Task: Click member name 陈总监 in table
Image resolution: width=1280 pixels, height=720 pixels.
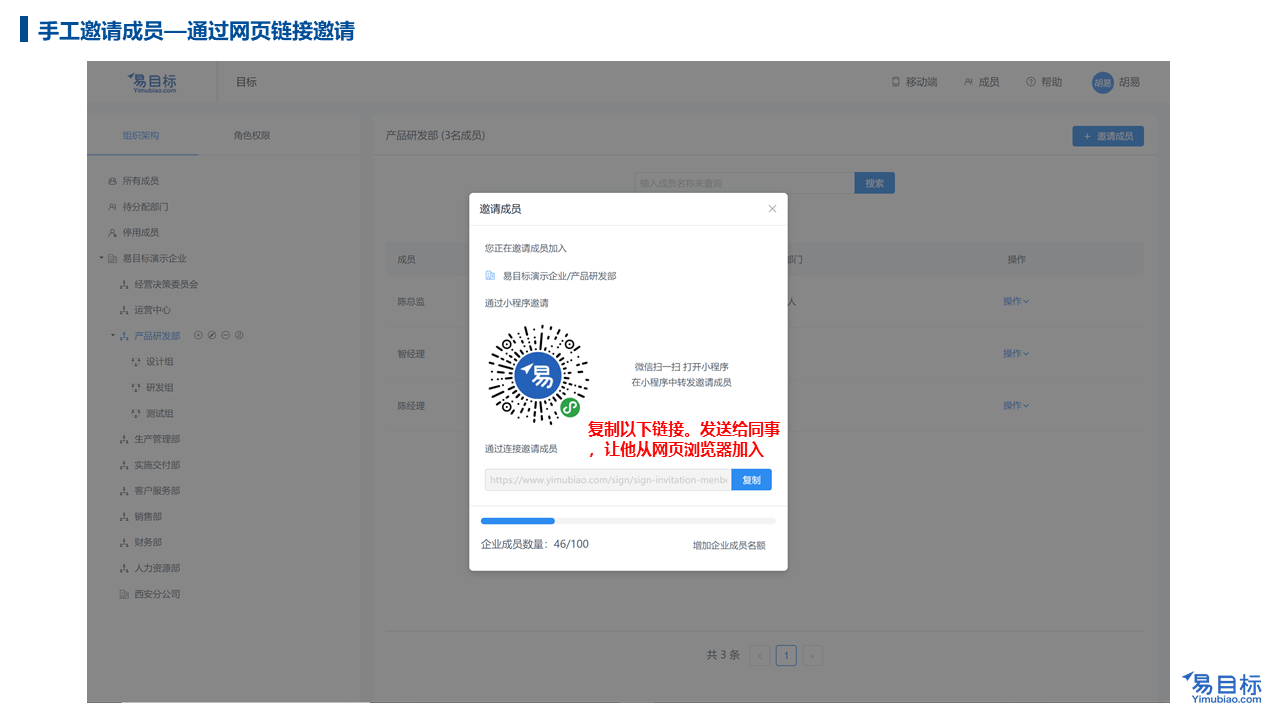Action: coord(411,301)
